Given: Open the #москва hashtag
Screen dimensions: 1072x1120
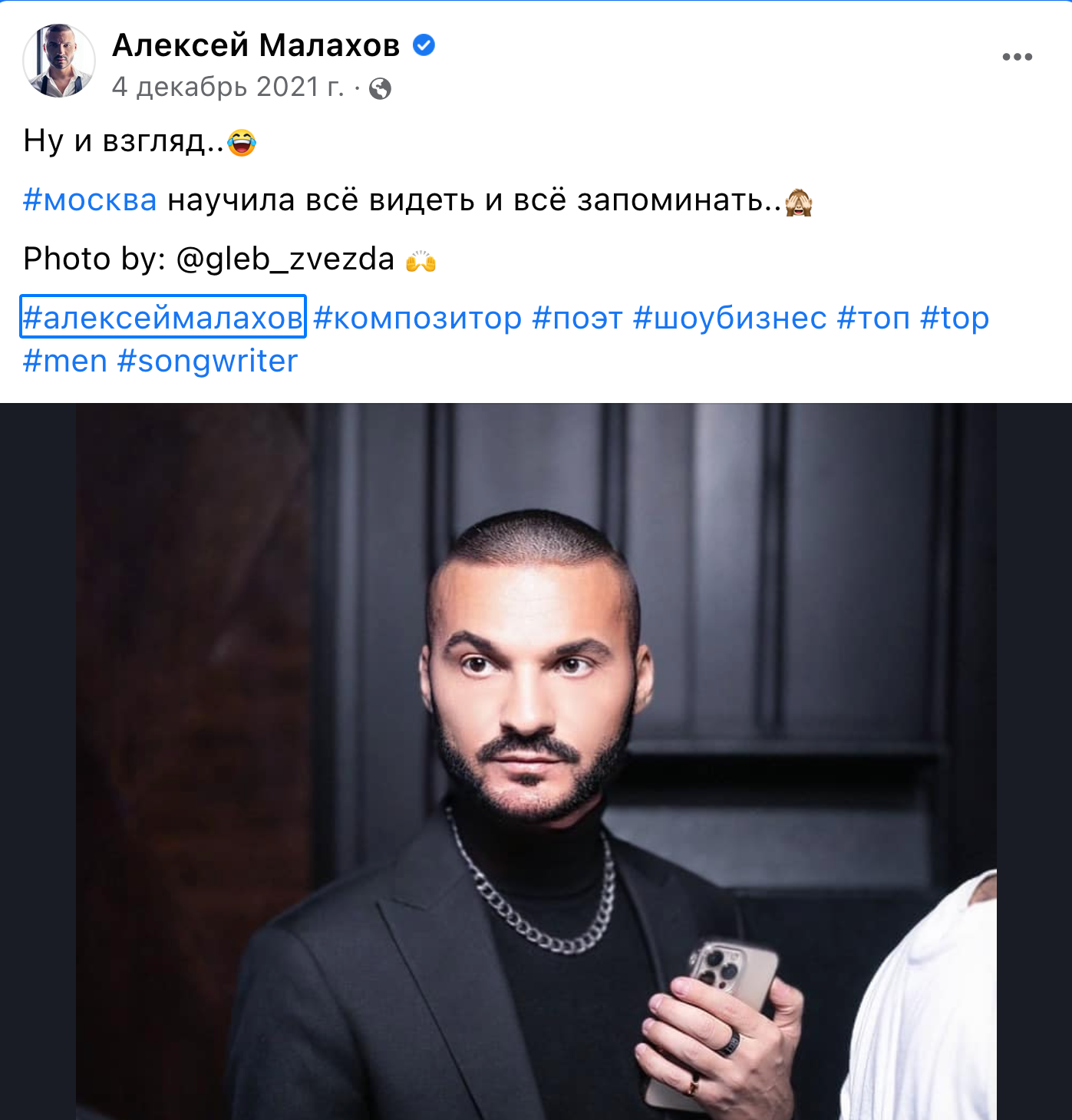Looking at the screenshot, I should (x=90, y=200).
